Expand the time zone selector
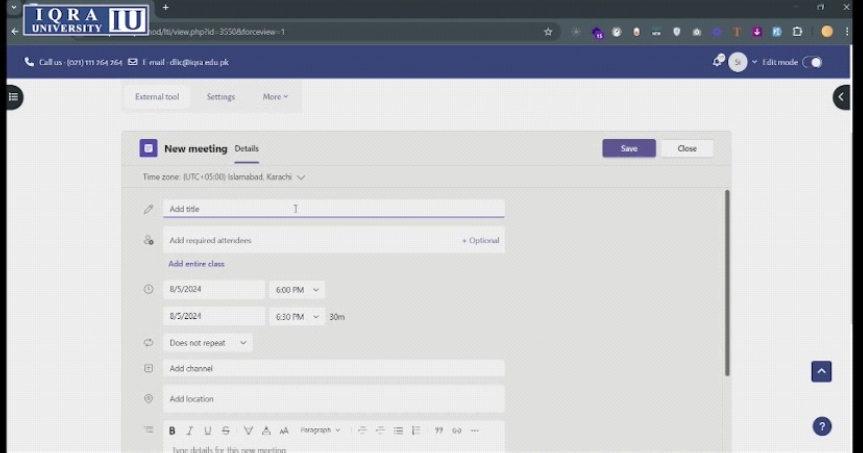Viewport: 863px width, 453px height. 300,177
